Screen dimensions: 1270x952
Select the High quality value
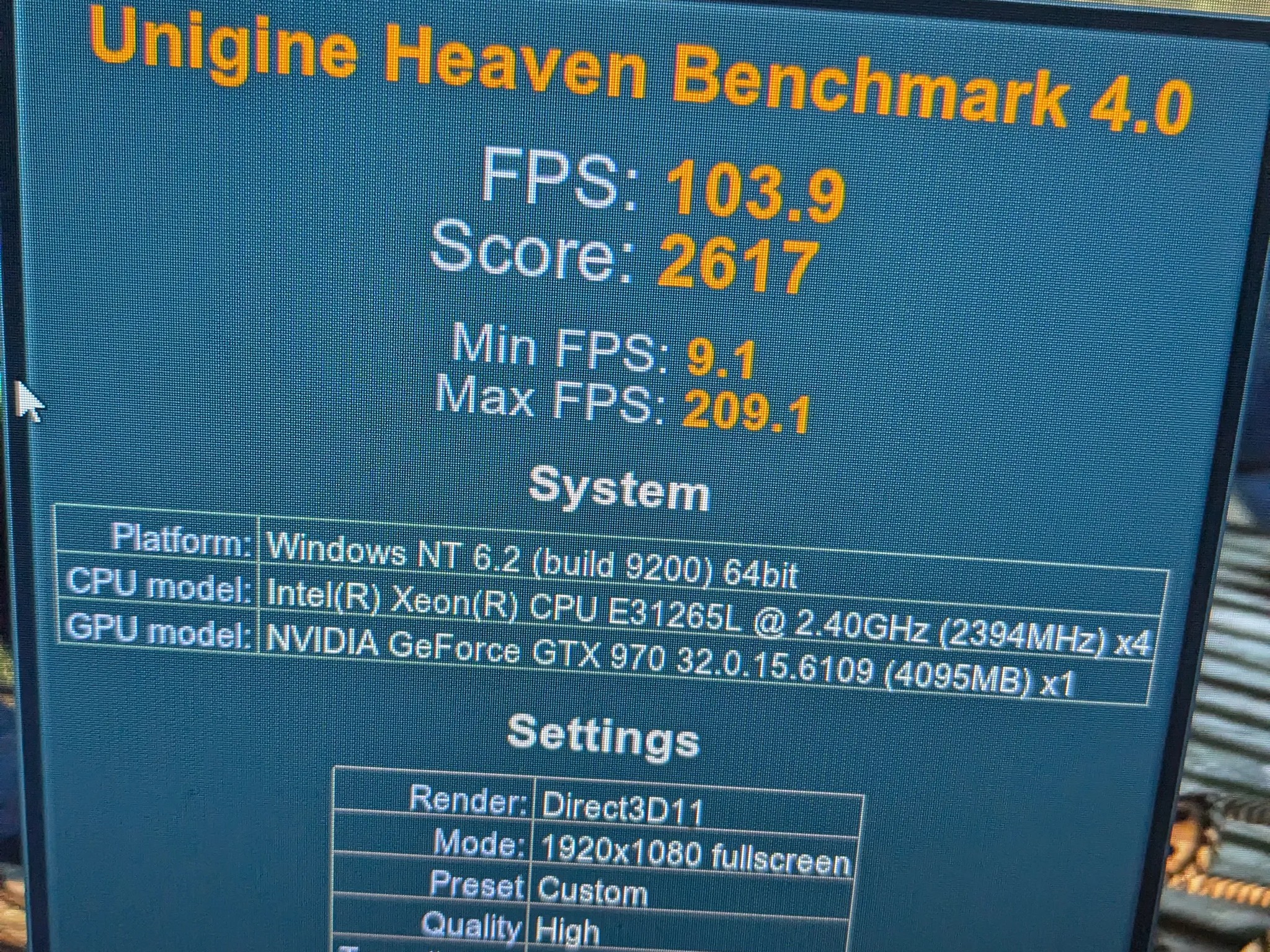click(691, 933)
